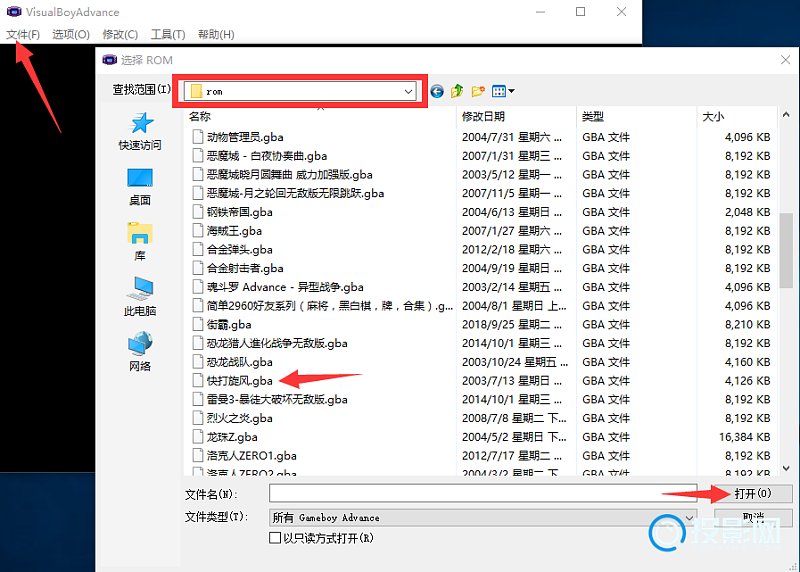
Task: Go back to the last visited folder
Action: (437, 91)
